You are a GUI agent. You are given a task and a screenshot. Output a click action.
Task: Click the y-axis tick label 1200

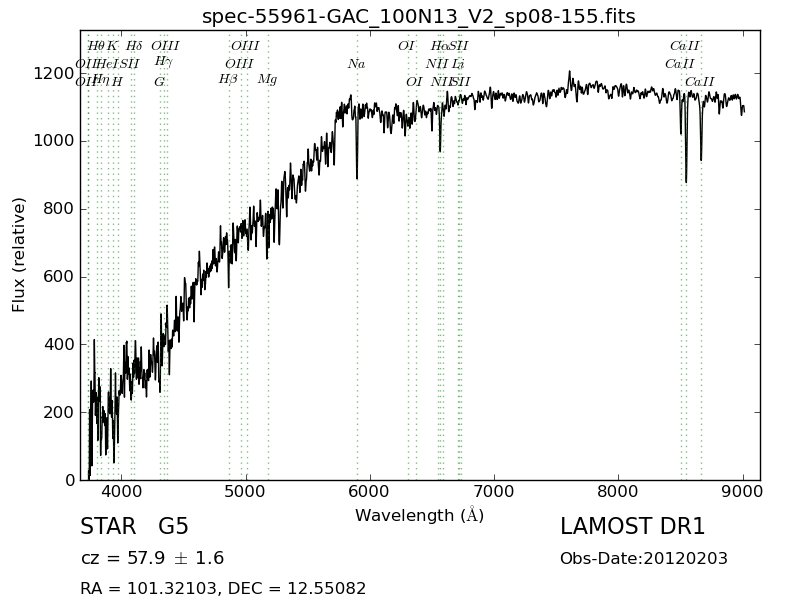54,73
